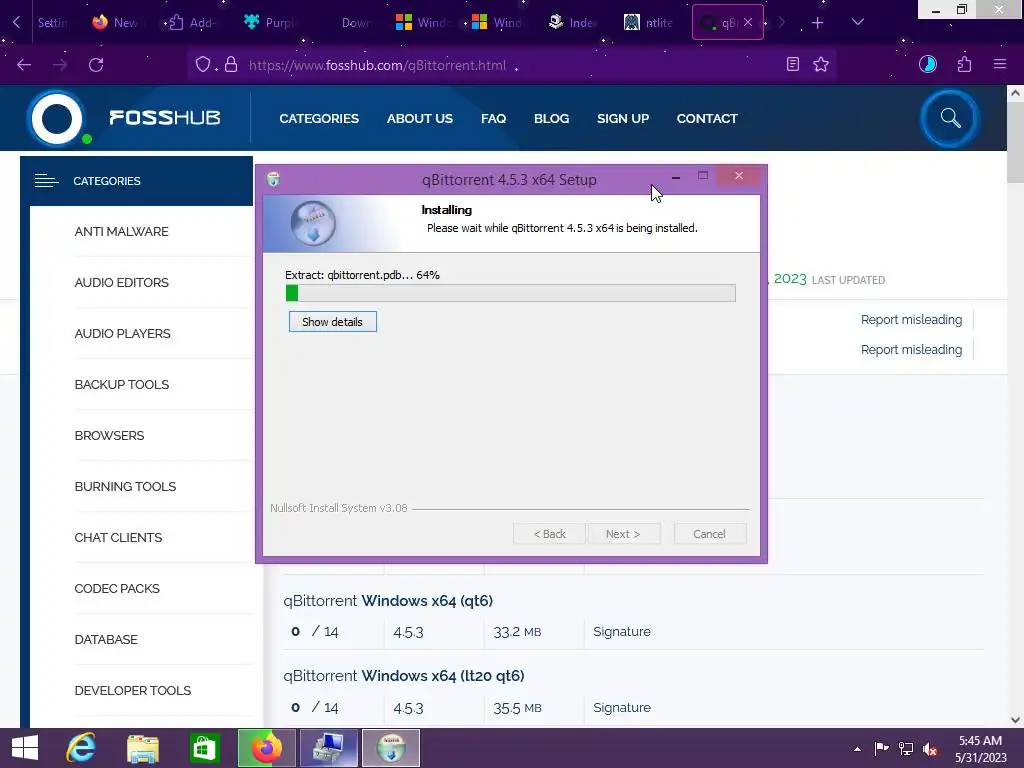Click the FossHub logo
Image resolution: width=1024 pixels, height=768 pixels.
(x=124, y=118)
